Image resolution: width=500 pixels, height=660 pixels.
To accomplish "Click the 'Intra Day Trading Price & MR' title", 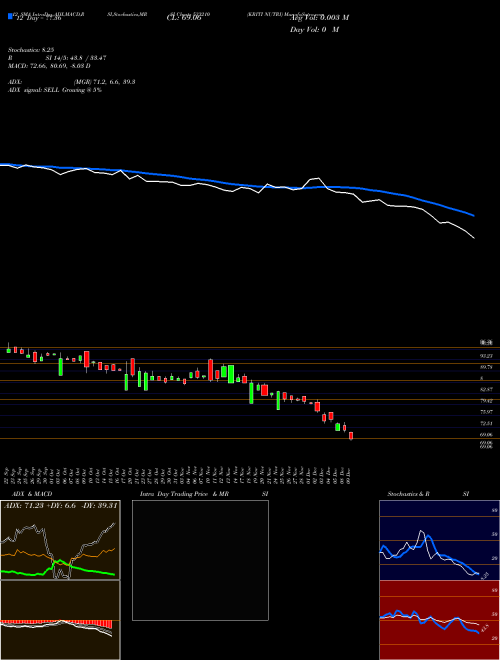I will tap(185, 494).
